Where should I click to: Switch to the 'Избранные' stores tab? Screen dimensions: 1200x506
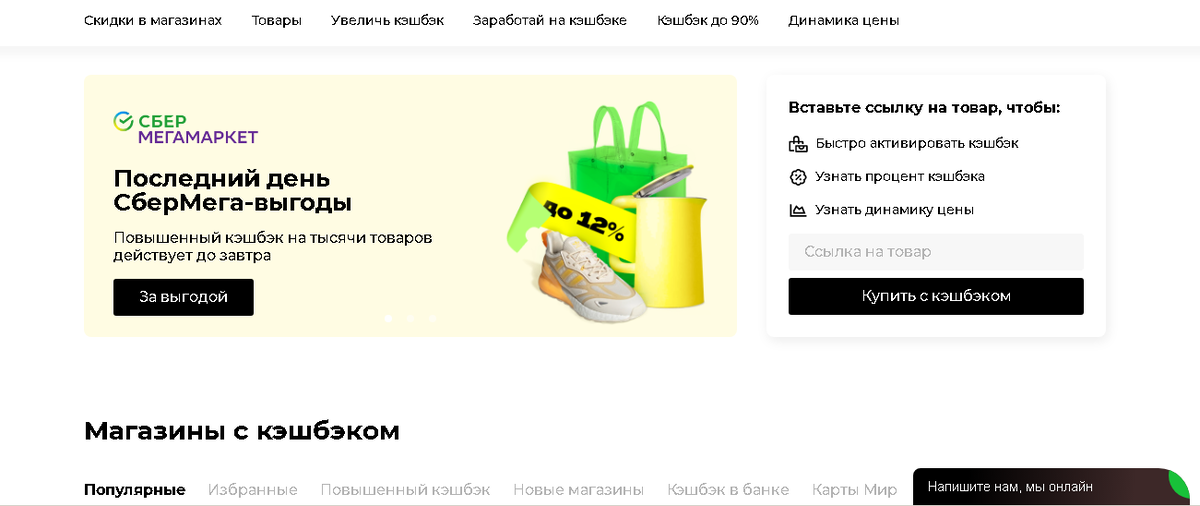coord(253,490)
